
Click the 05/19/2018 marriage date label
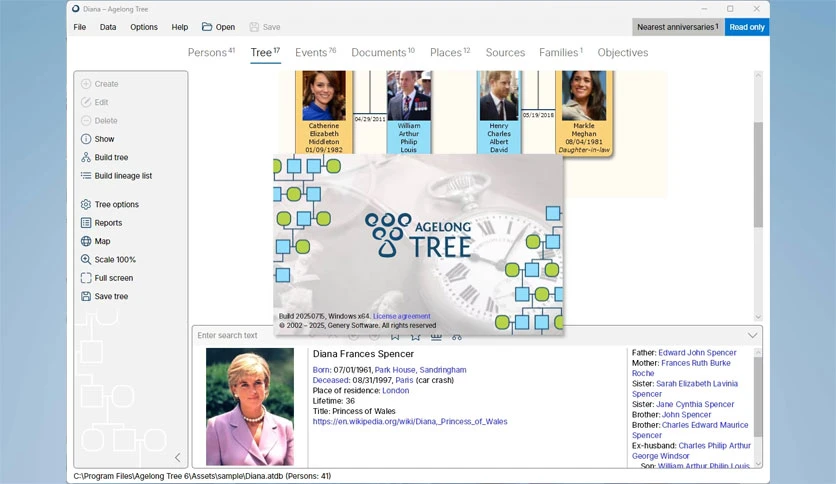pos(538,115)
